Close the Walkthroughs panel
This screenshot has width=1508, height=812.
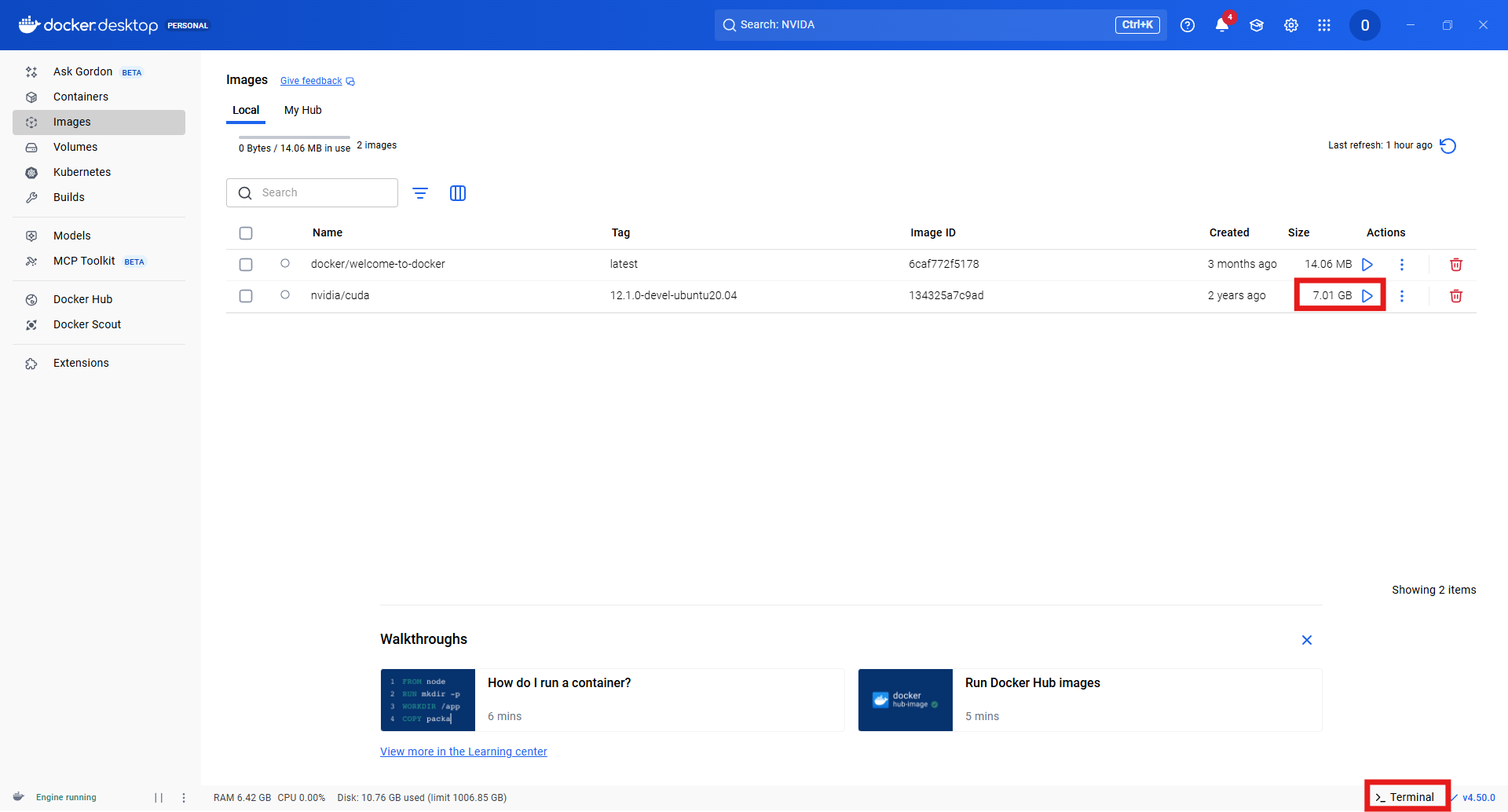1307,640
